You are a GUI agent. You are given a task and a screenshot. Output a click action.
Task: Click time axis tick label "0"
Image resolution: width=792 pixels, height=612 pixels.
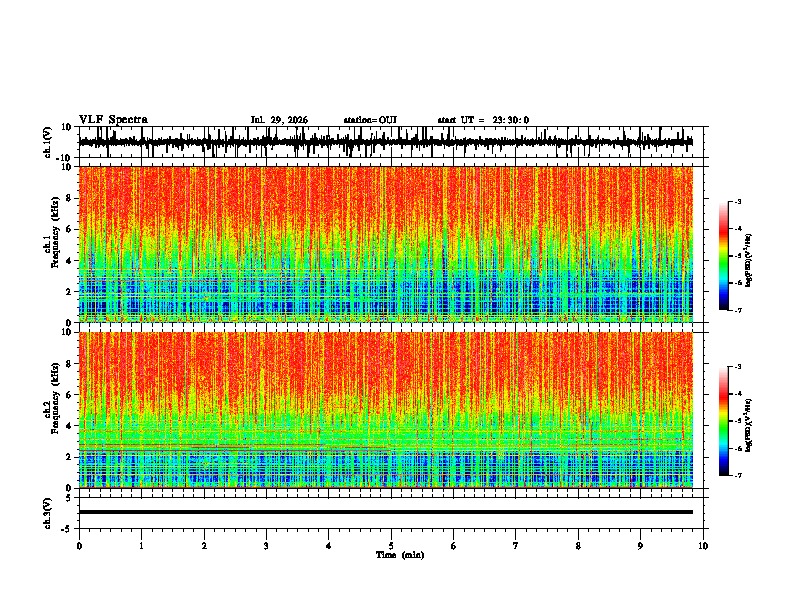pos(79,546)
